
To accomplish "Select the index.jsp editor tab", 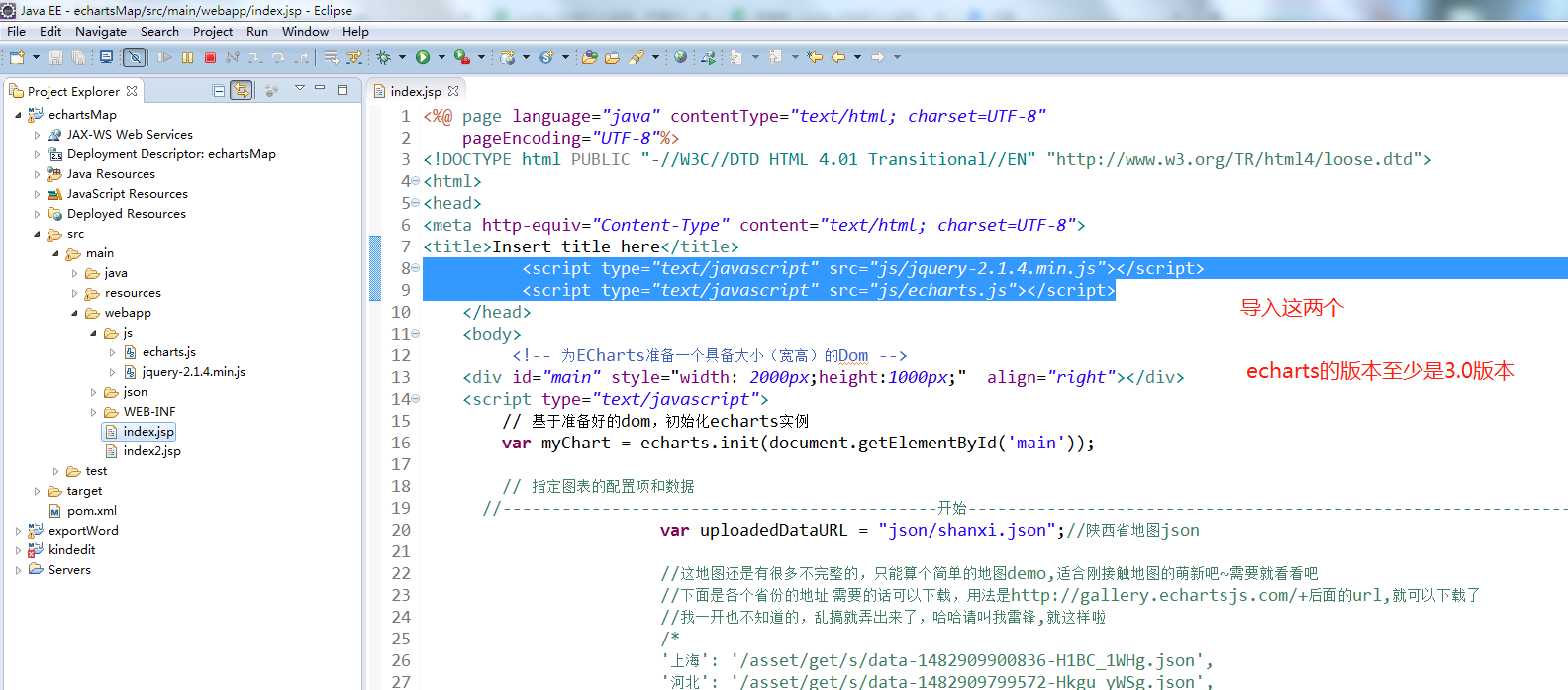I will tap(416, 91).
